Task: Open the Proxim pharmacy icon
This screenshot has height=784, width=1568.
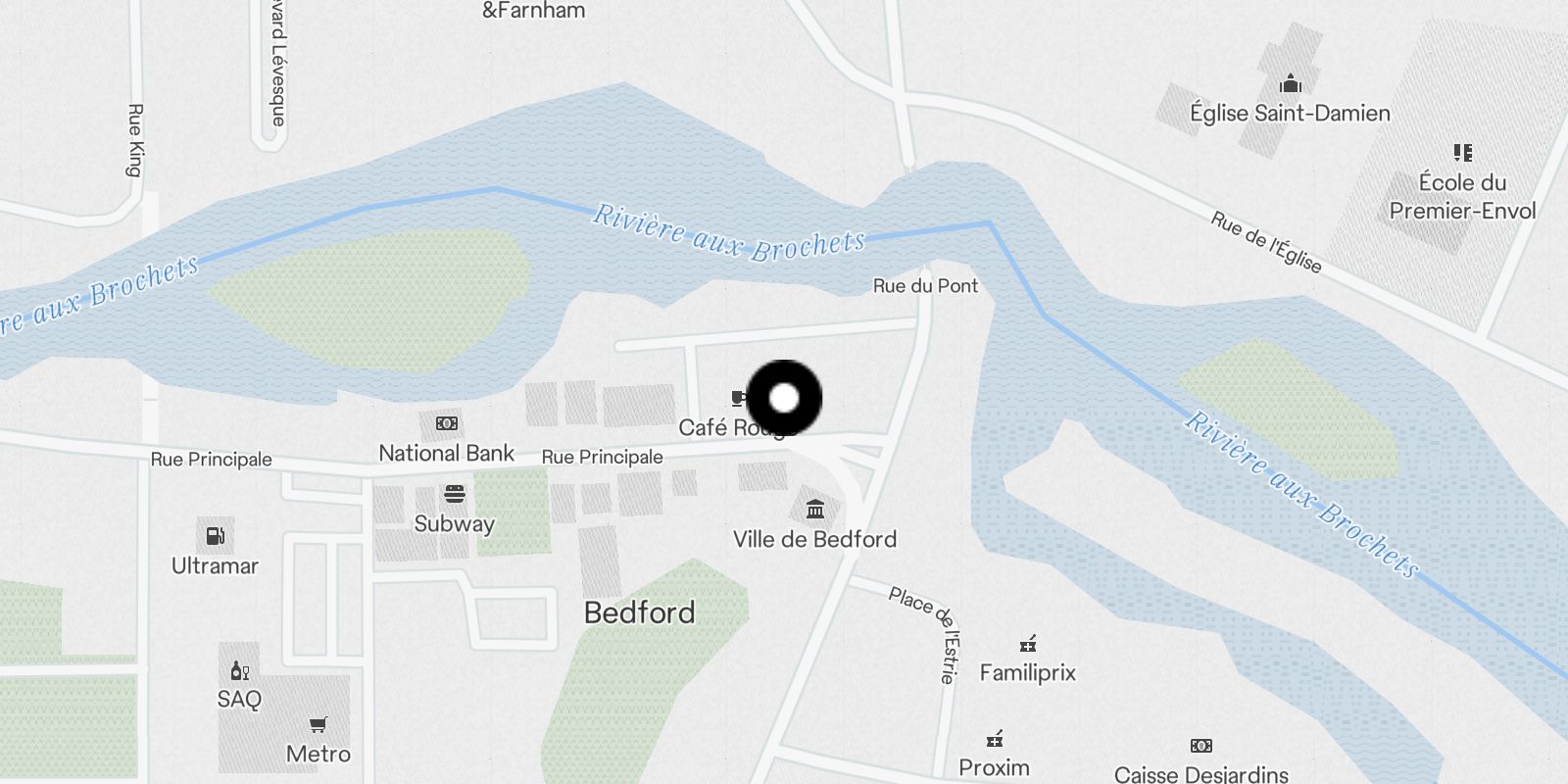Action: point(995,739)
